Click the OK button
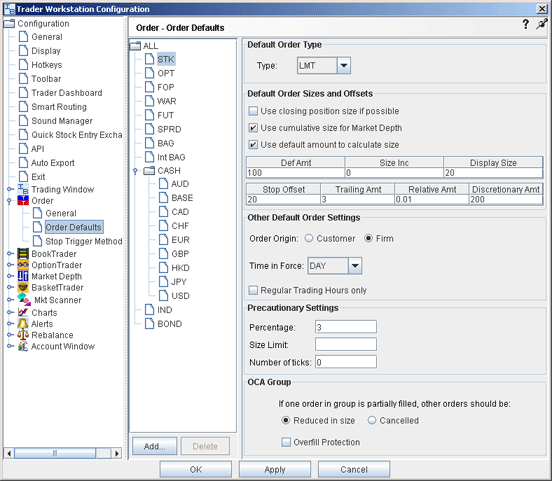Viewport: 552px width, 481px height. [x=196, y=469]
